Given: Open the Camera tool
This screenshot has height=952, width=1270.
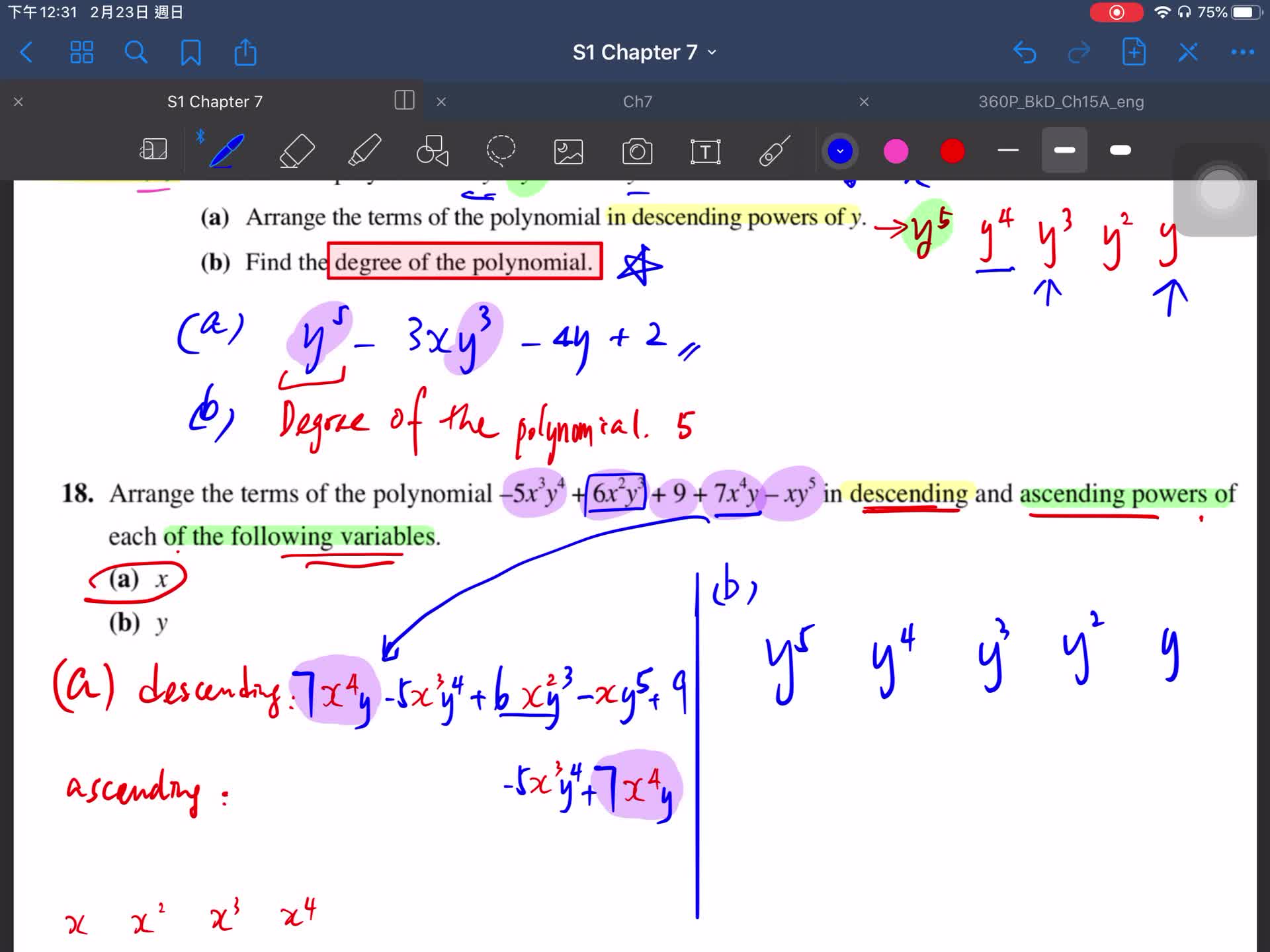Looking at the screenshot, I should (x=637, y=151).
